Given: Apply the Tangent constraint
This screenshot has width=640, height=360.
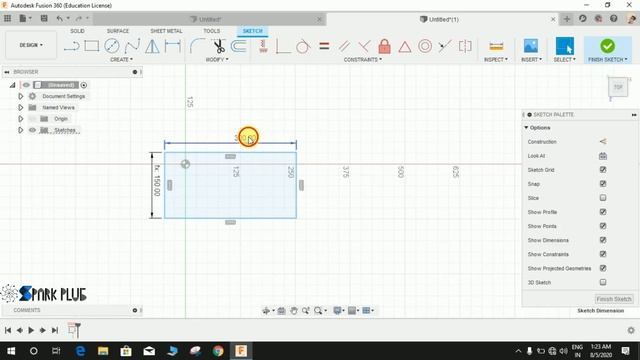Looking at the screenshot, I should point(303,46).
